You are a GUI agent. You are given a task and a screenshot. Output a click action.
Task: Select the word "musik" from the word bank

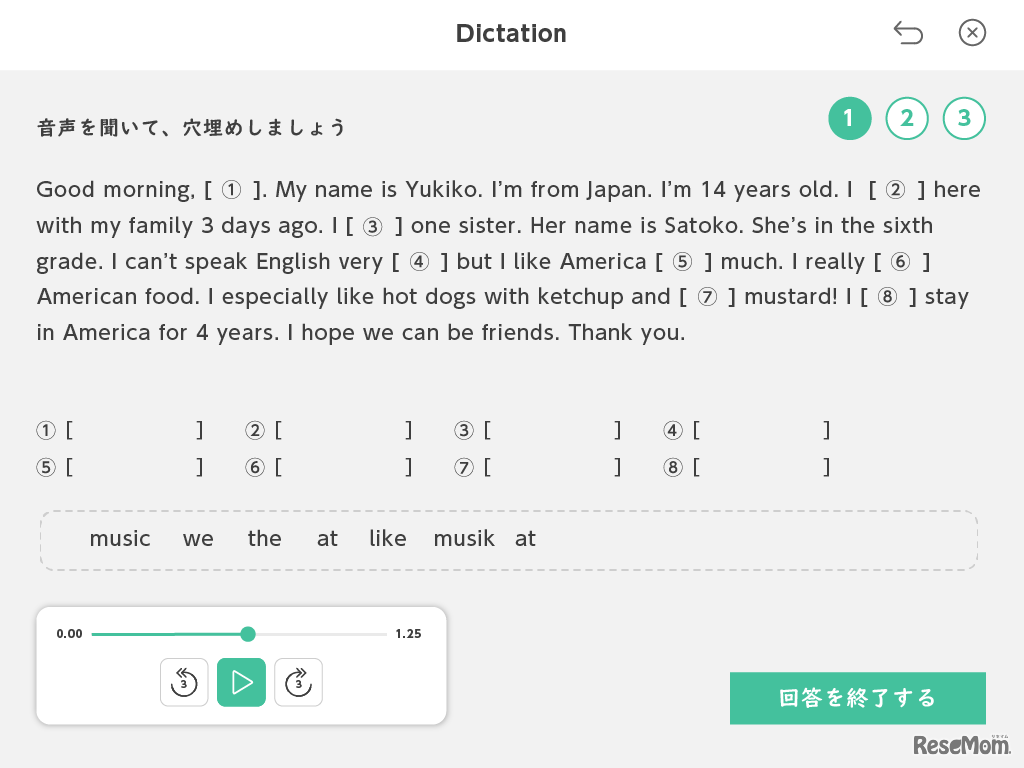pyautogui.click(x=464, y=538)
